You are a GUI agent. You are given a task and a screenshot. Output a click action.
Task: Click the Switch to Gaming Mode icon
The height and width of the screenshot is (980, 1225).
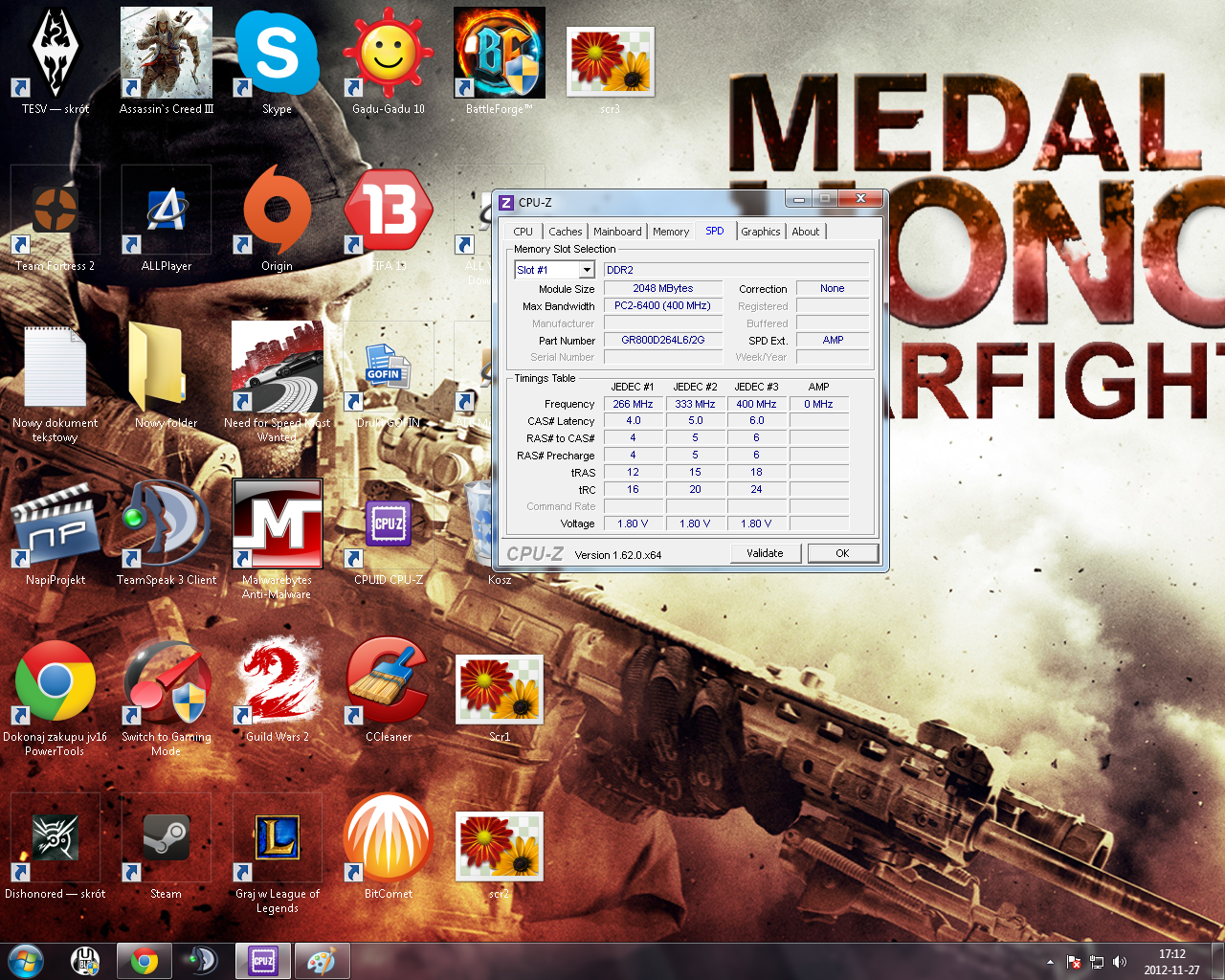167,697
